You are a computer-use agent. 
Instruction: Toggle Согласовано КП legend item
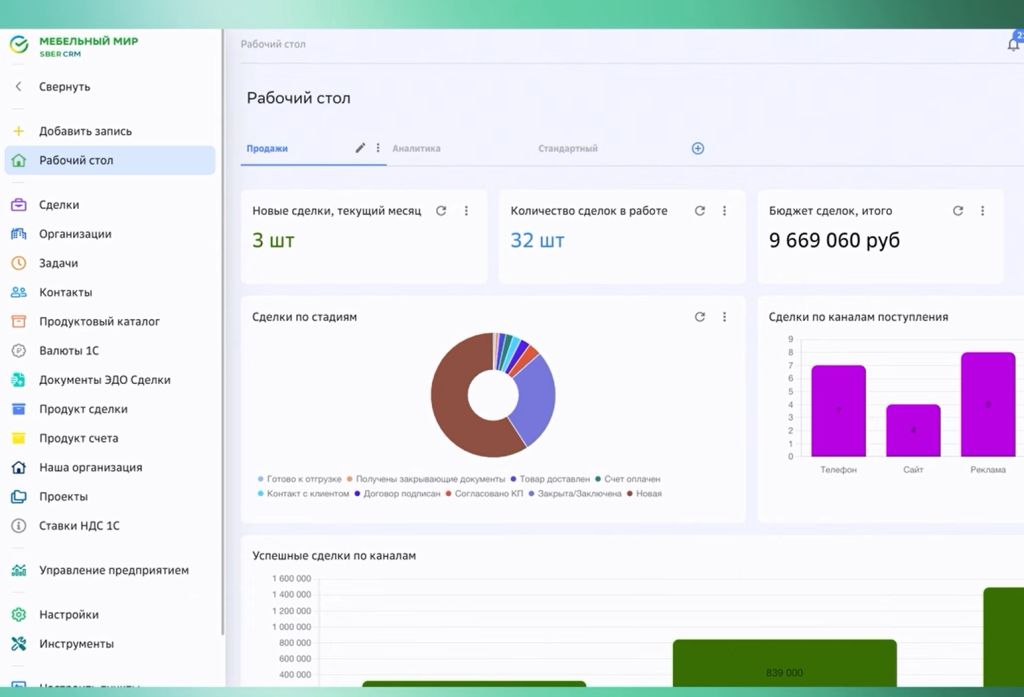[x=485, y=493]
